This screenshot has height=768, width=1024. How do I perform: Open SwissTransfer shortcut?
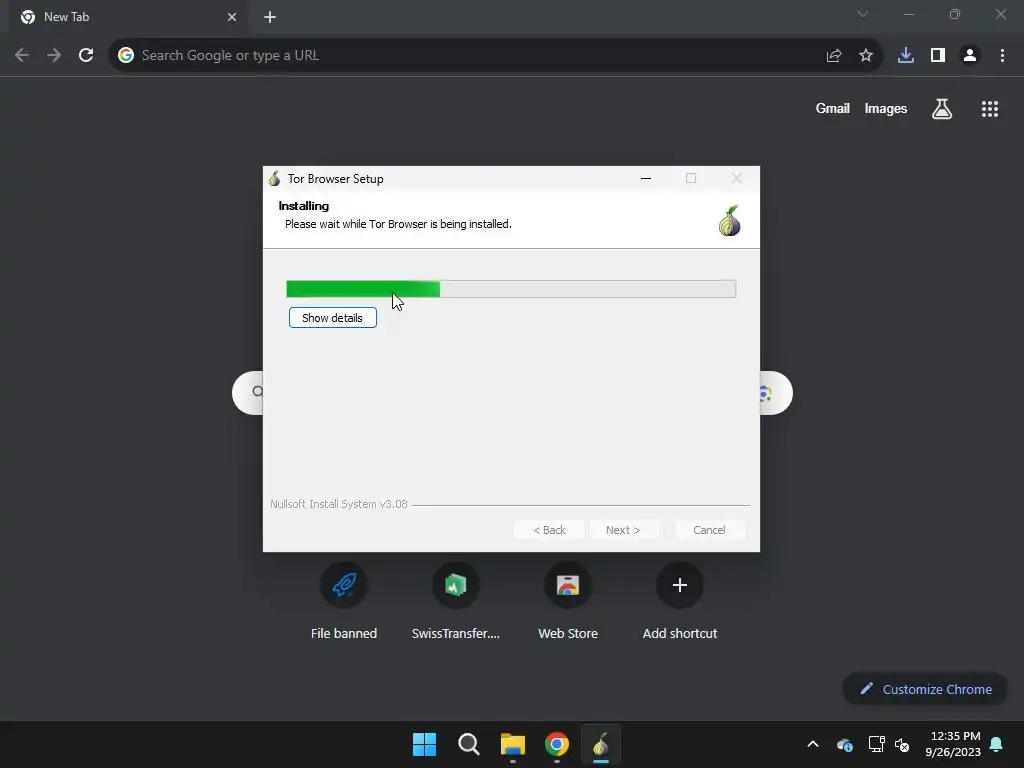click(456, 601)
